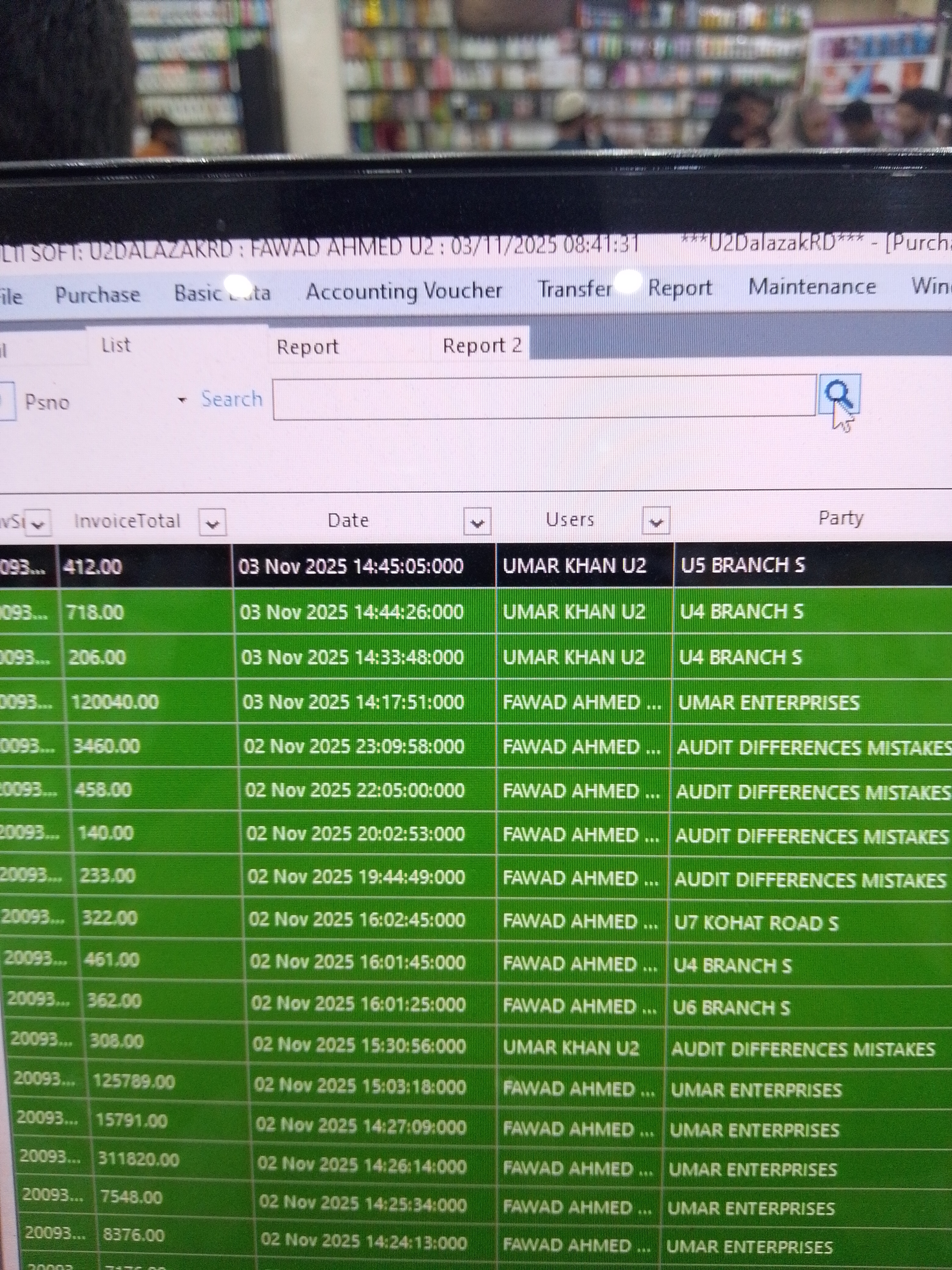Select the 311820.00 invoice row
The height and width of the screenshot is (1270, 952).
[x=139, y=1159]
